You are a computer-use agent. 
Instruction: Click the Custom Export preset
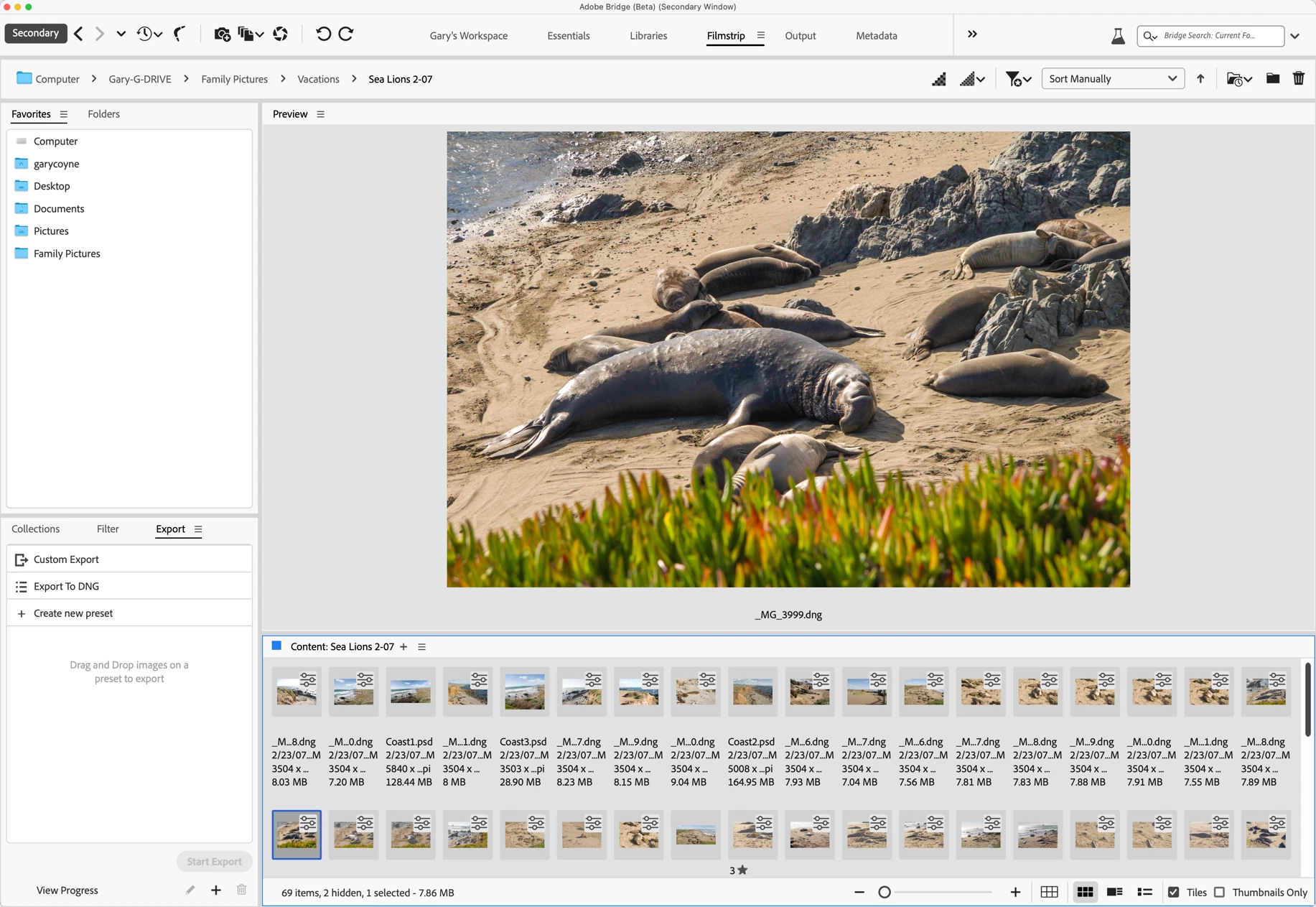(x=66, y=559)
